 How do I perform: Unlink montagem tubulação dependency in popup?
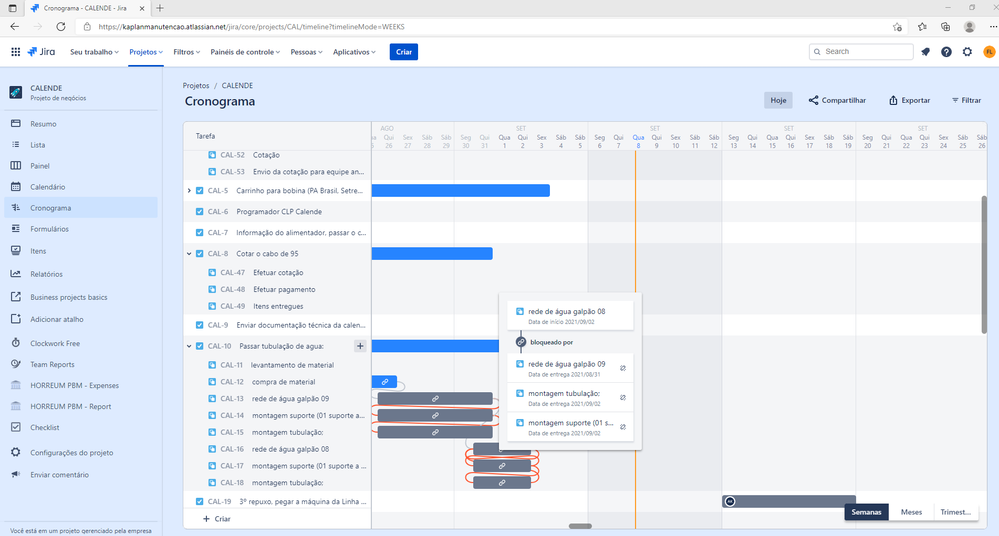(622, 397)
